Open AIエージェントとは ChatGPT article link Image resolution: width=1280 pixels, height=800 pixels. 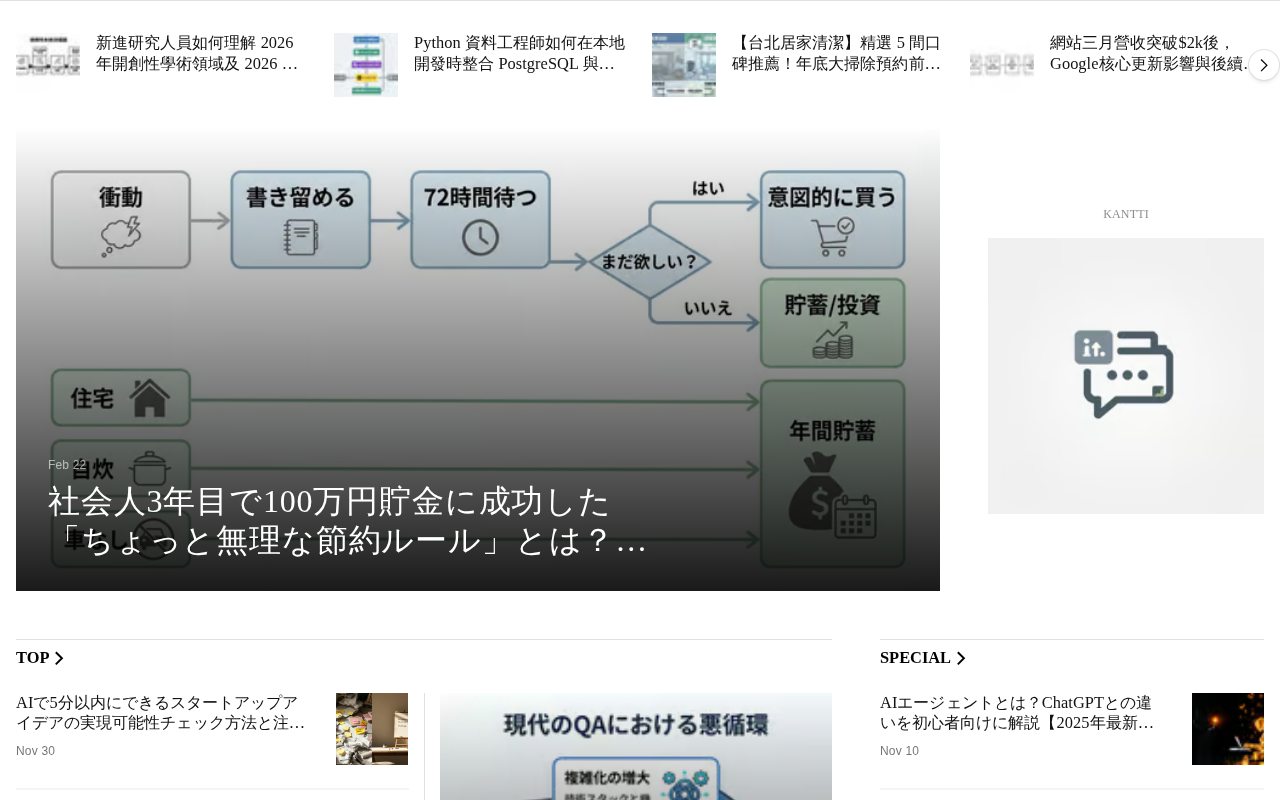[x=1018, y=713]
